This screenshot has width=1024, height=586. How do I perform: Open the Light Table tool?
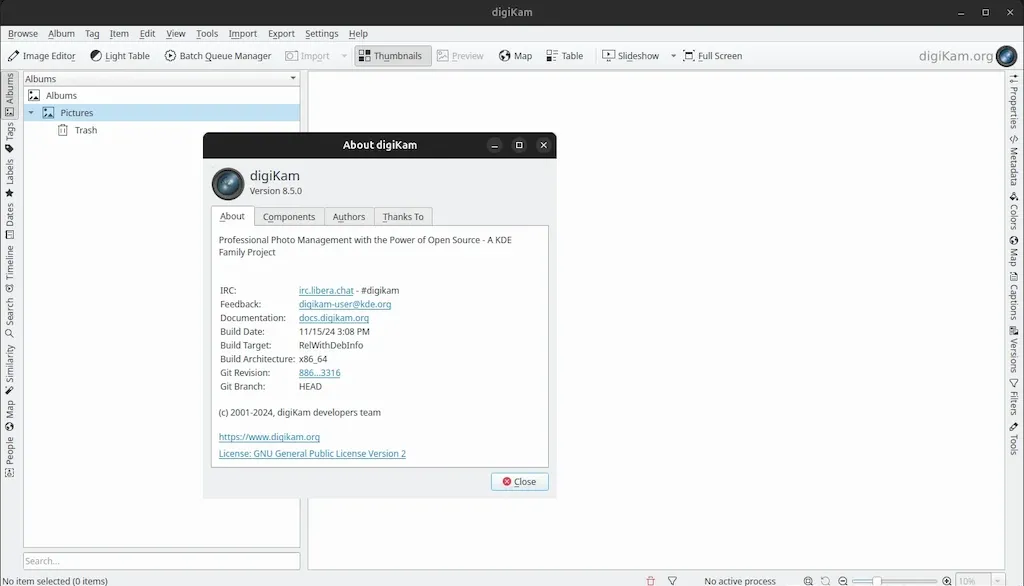coord(120,56)
